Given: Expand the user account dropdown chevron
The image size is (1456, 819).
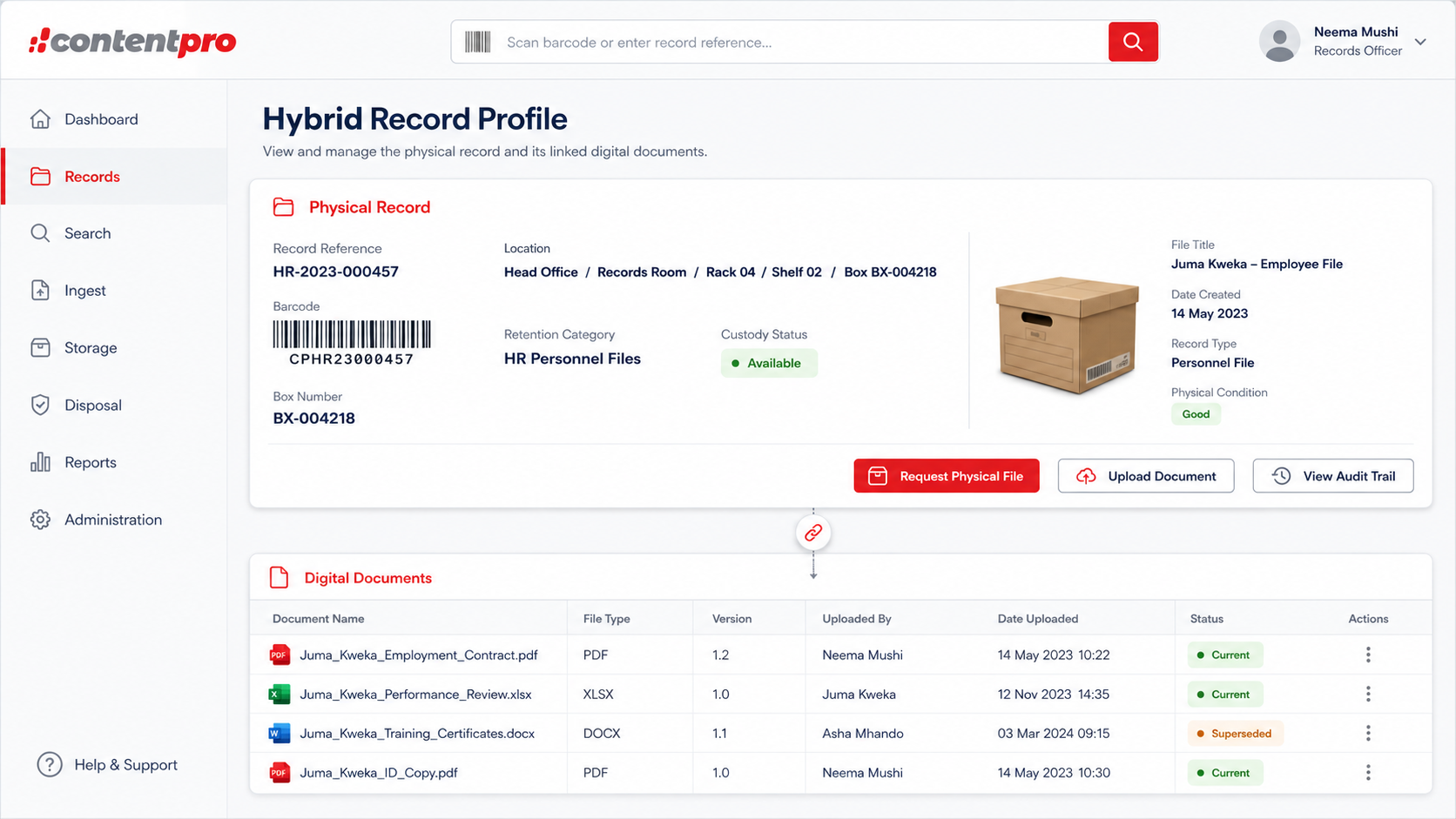Looking at the screenshot, I should 1420,42.
